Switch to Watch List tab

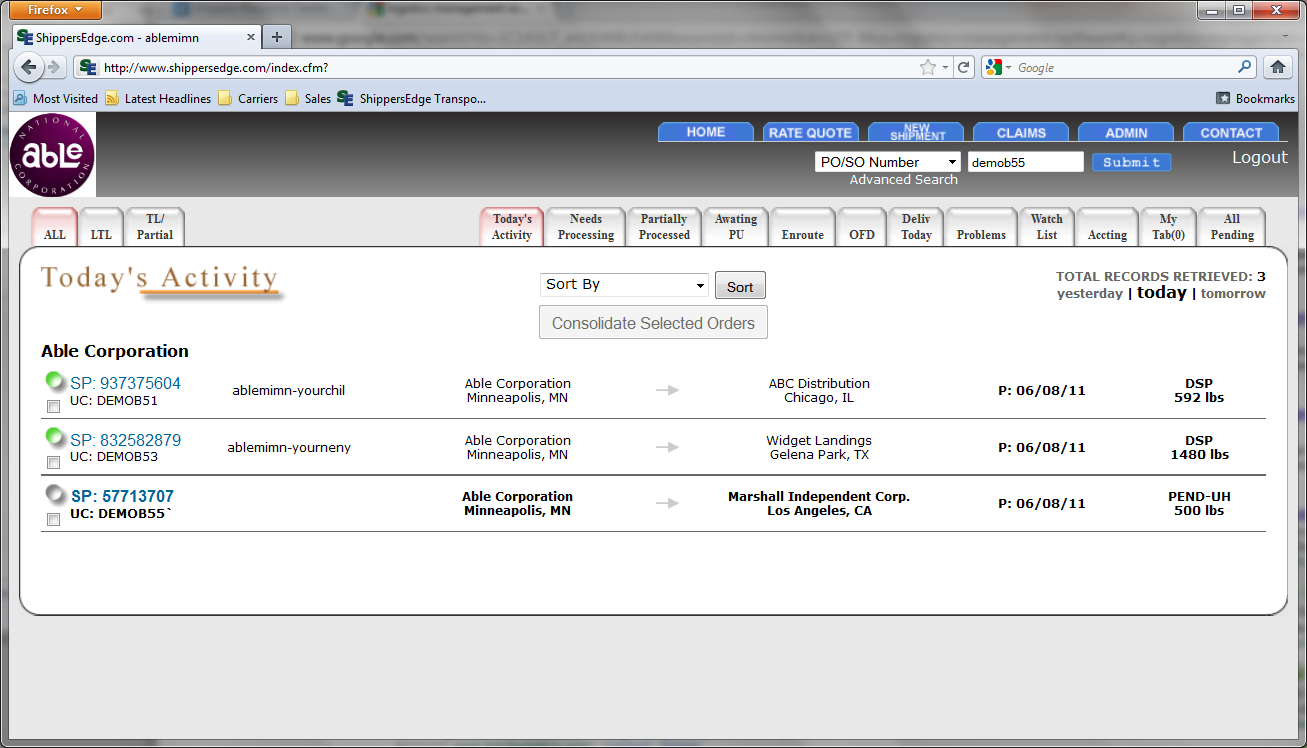pyautogui.click(x=1047, y=227)
